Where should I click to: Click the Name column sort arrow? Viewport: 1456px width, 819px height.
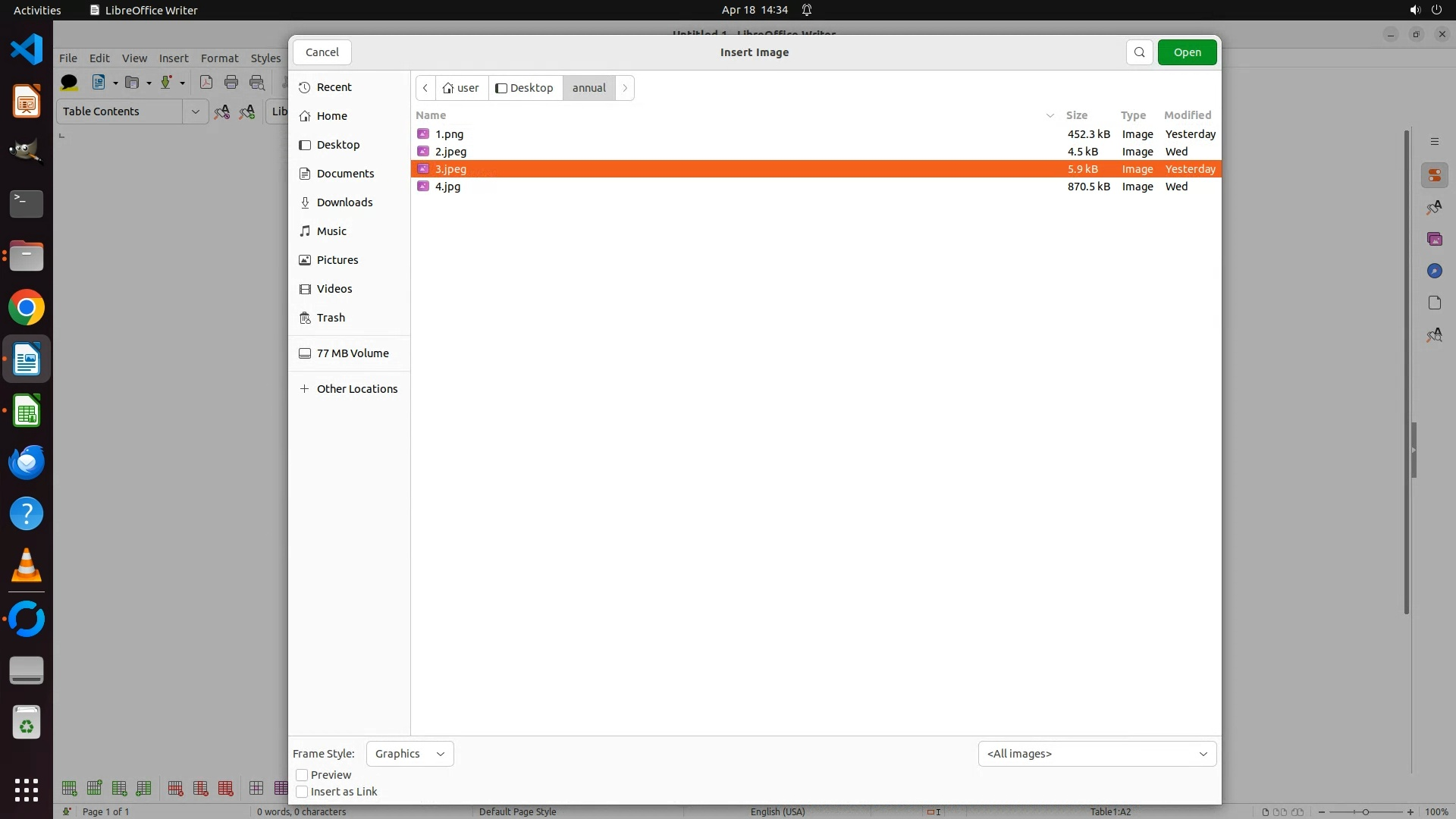click(1050, 115)
